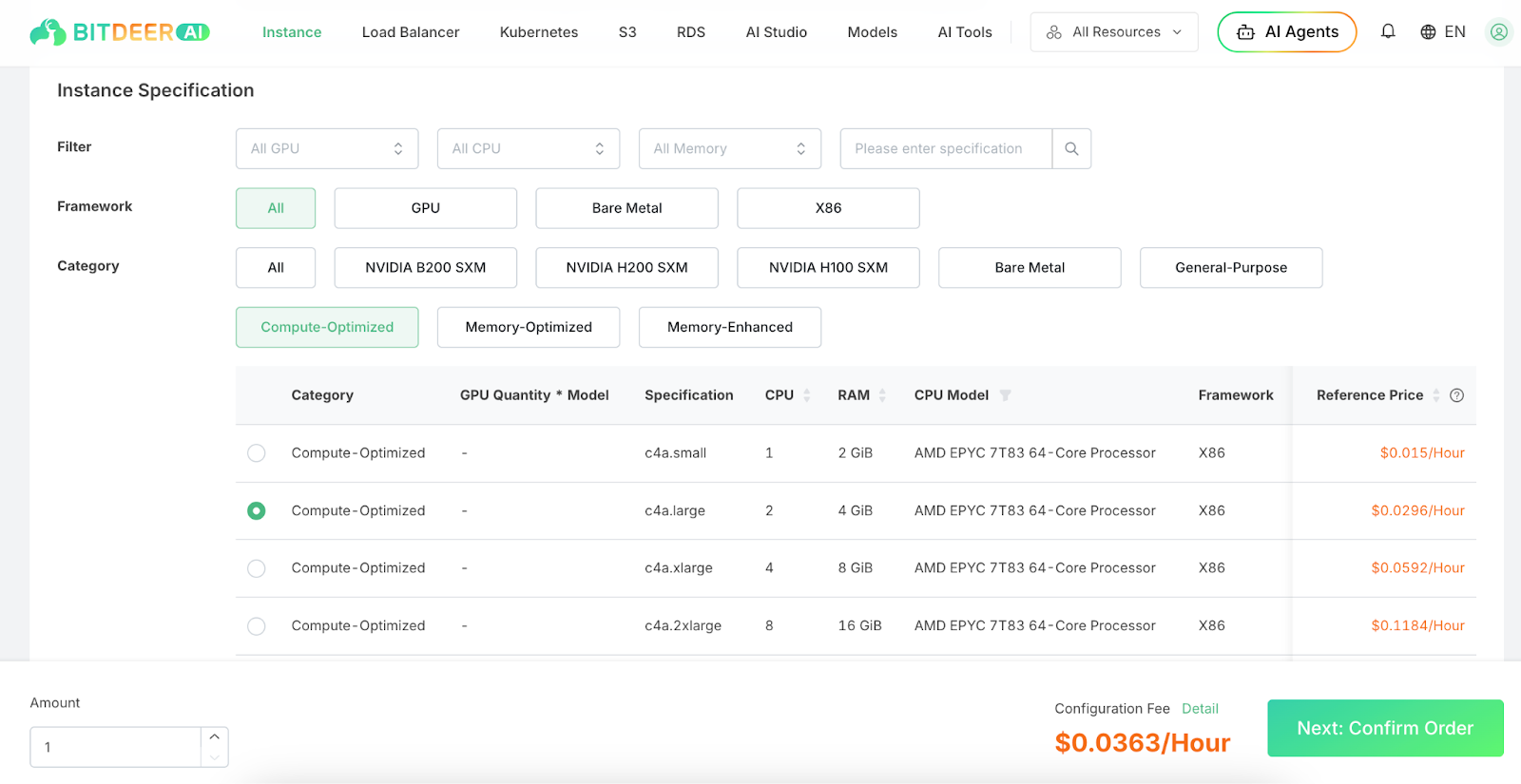Click the Reference Price help icon
This screenshot has height=784, width=1521.
pyautogui.click(x=1456, y=395)
